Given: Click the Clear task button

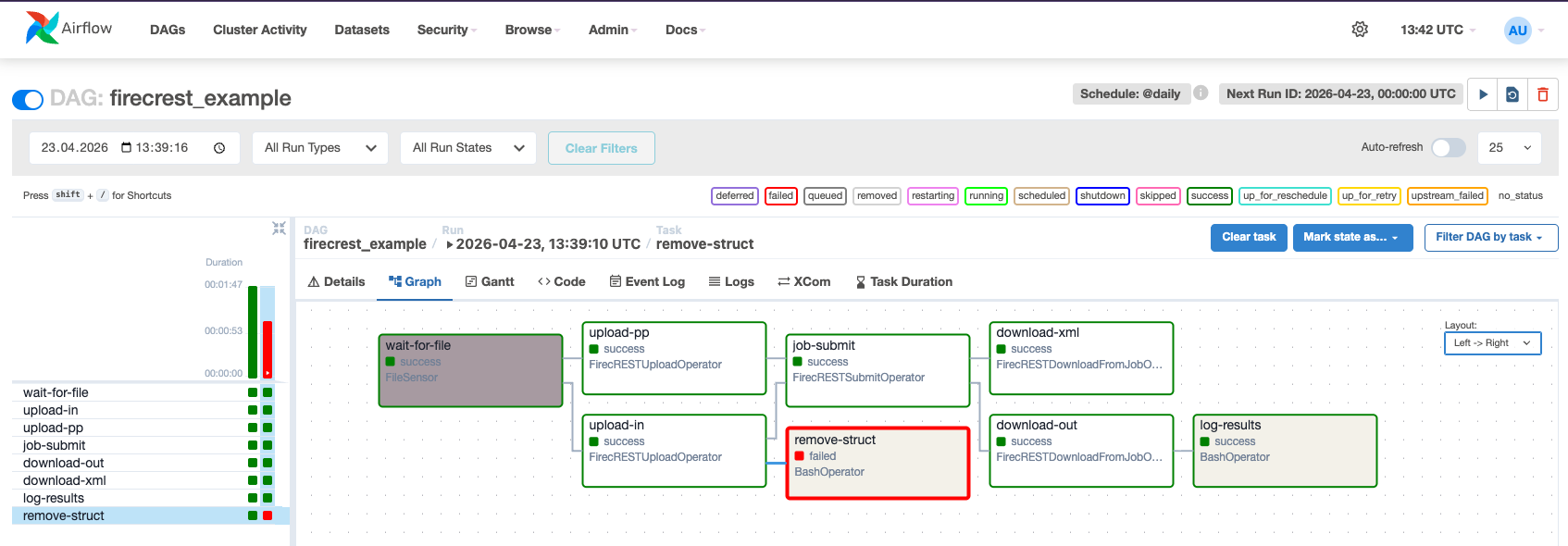Looking at the screenshot, I should click(1249, 237).
